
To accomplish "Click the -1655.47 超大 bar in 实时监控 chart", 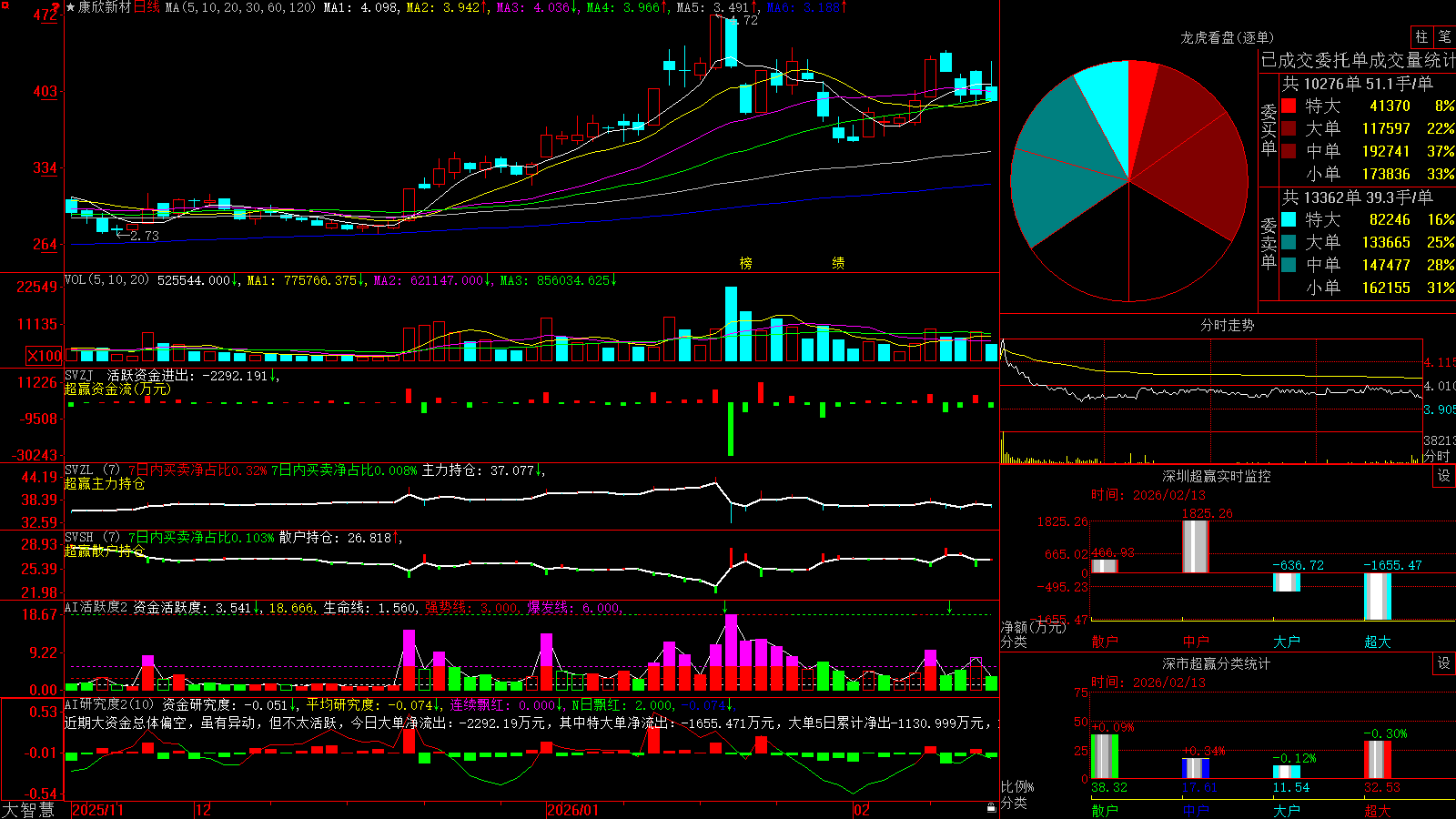I will pos(1378,596).
